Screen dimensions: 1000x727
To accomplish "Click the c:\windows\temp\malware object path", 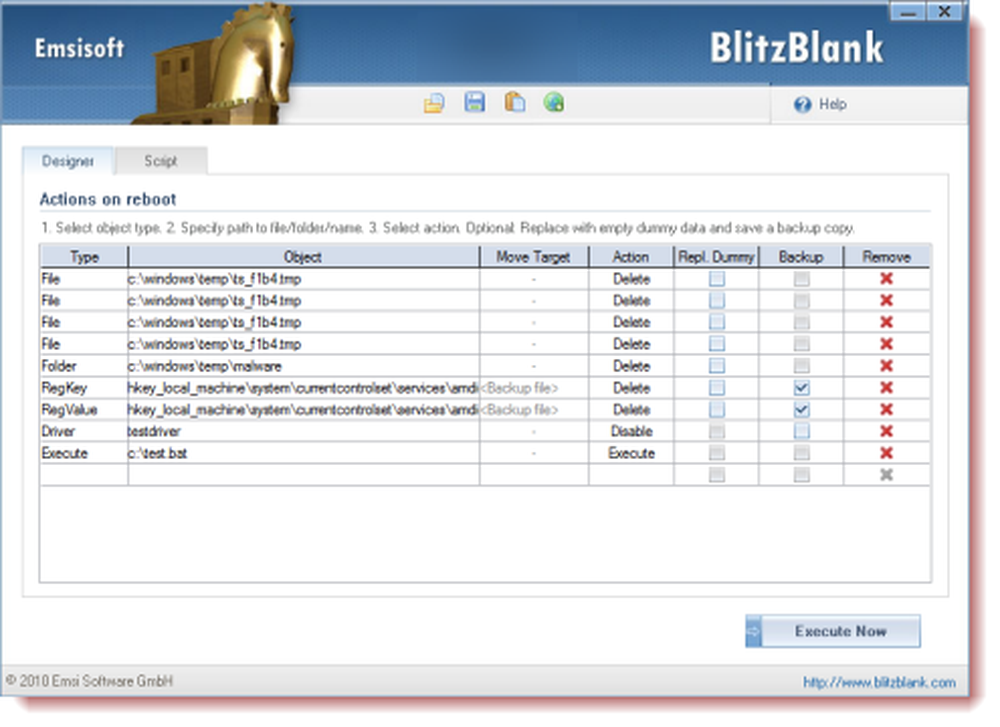I will [205, 366].
